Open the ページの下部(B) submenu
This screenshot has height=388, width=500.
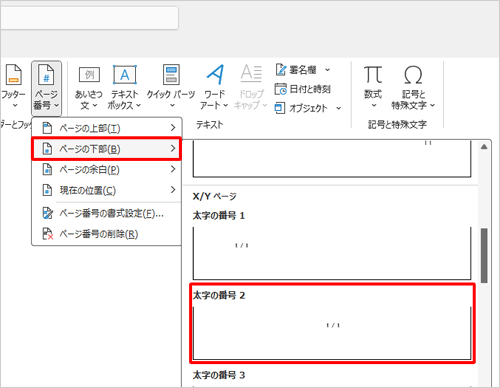[107, 149]
